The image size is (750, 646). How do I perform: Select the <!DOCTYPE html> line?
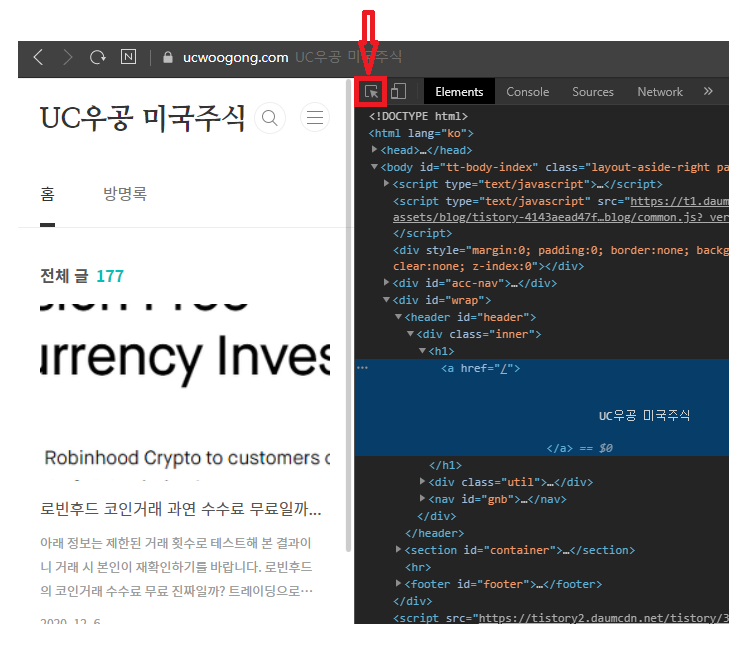pyautogui.click(x=418, y=116)
